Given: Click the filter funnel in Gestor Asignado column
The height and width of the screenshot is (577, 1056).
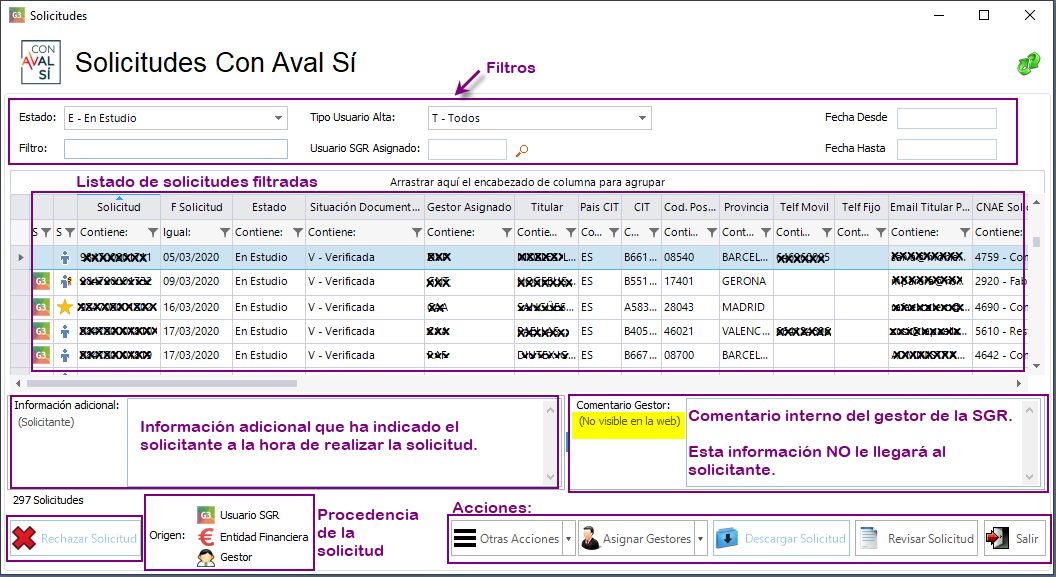Looking at the screenshot, I should click(x=506, y=232).
